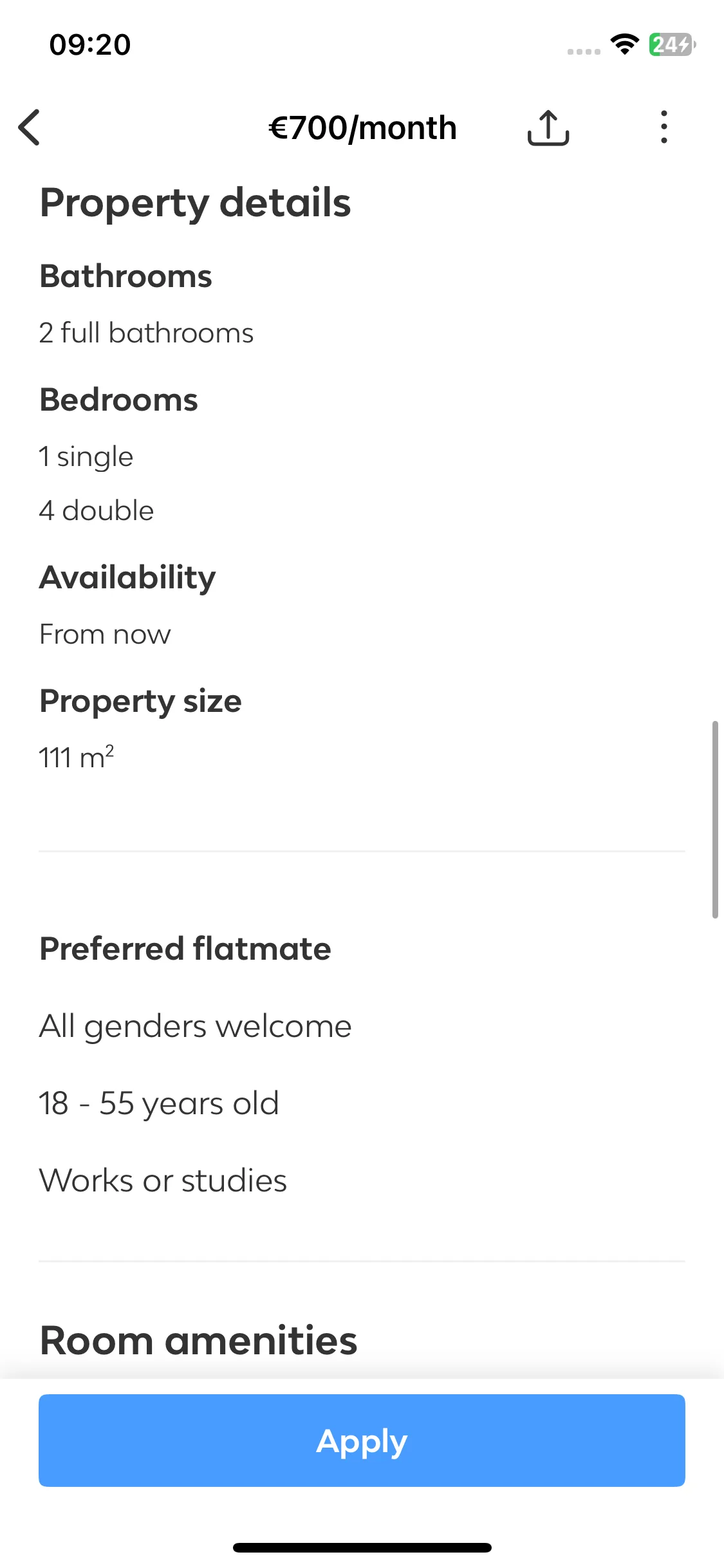
Task: Tap the Wi-Fi status icon
Action: [624, 44]
